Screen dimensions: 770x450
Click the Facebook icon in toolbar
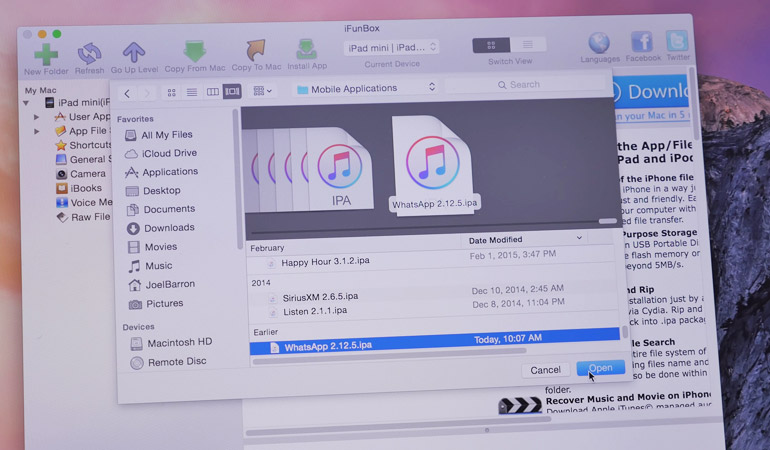click(642, 42)
